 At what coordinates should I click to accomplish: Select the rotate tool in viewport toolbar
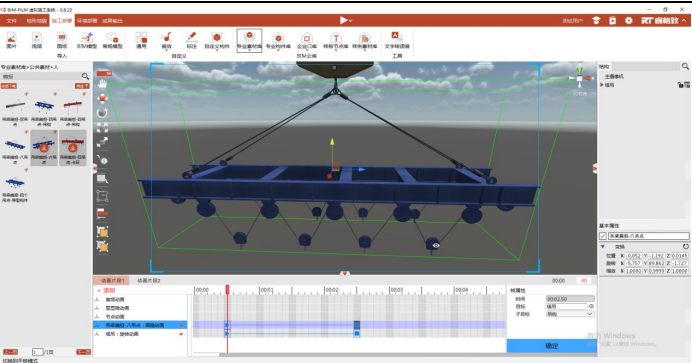click(x=102, y=113)
